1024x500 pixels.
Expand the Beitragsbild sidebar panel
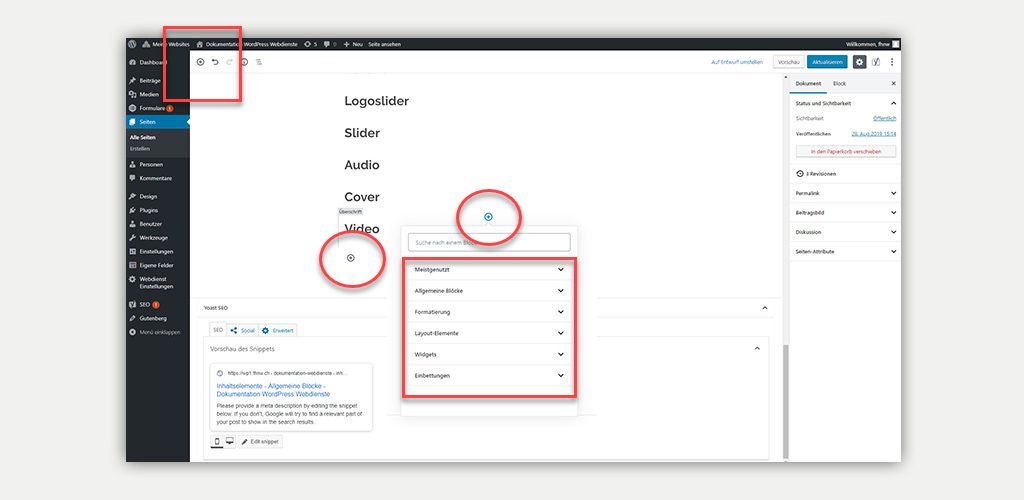(845, 212)
